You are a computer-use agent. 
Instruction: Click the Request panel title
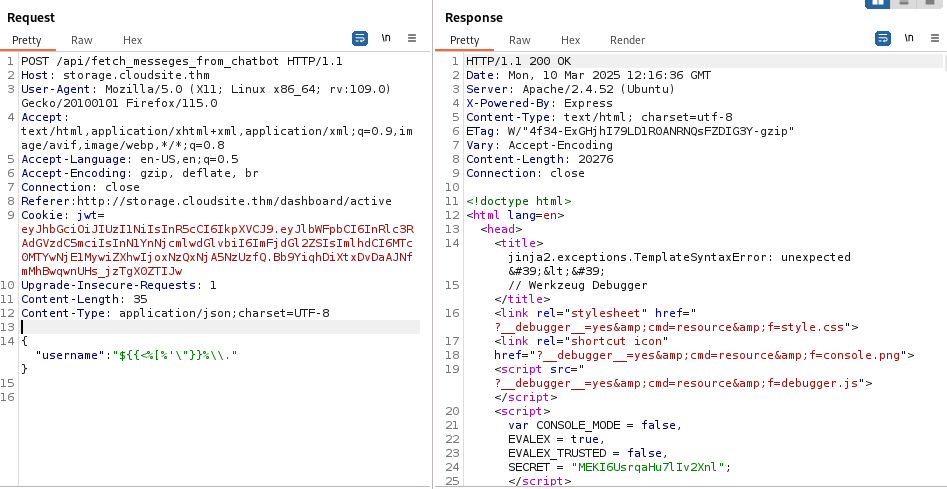tap(31, 18)
